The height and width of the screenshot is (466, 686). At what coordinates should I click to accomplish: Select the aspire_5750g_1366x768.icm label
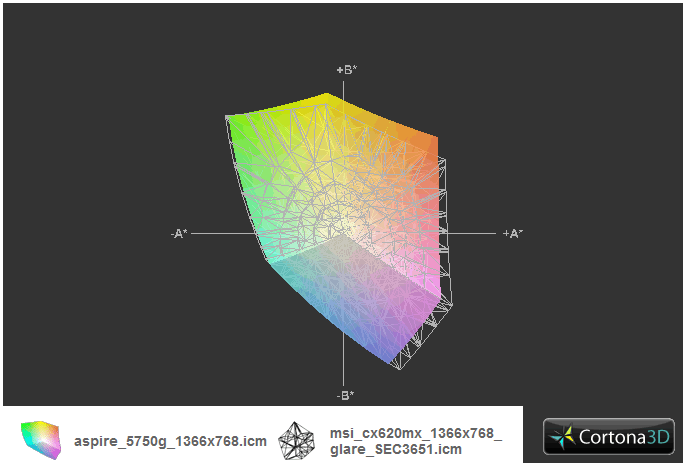coord(170,441)
